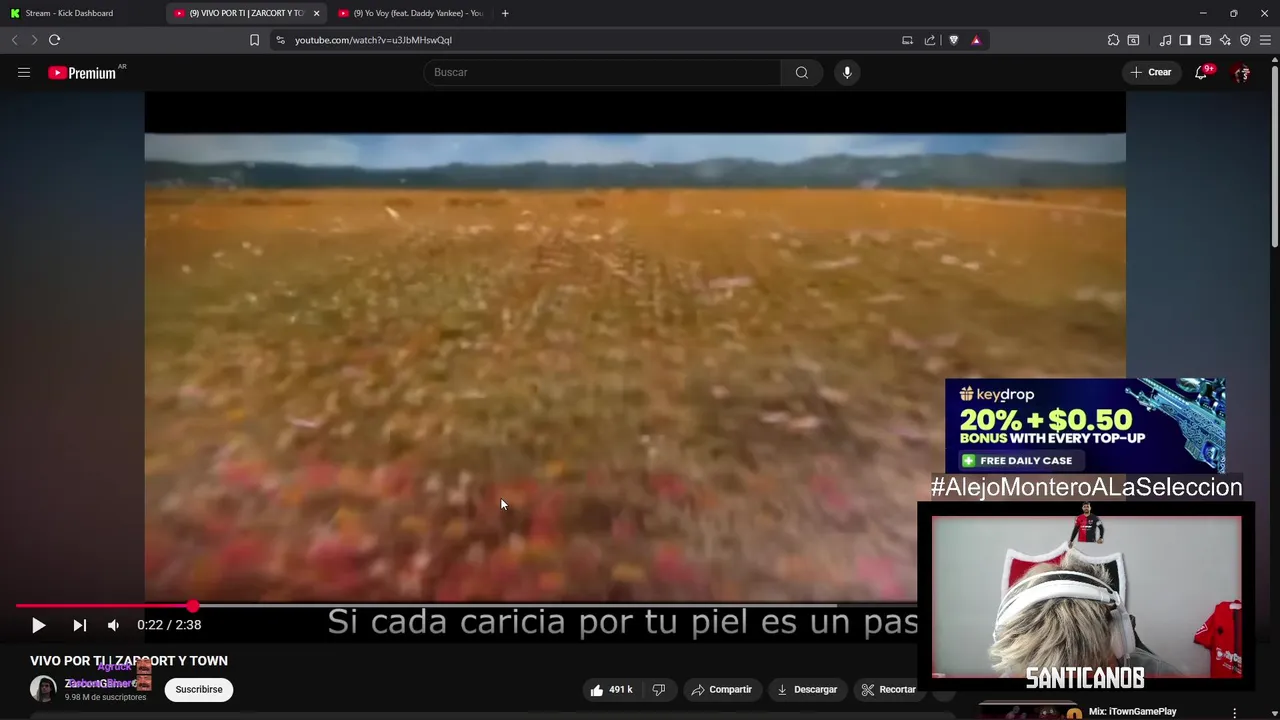Go back in browser history
Viewport: 1280px width, 720px height.
(14, 40)
